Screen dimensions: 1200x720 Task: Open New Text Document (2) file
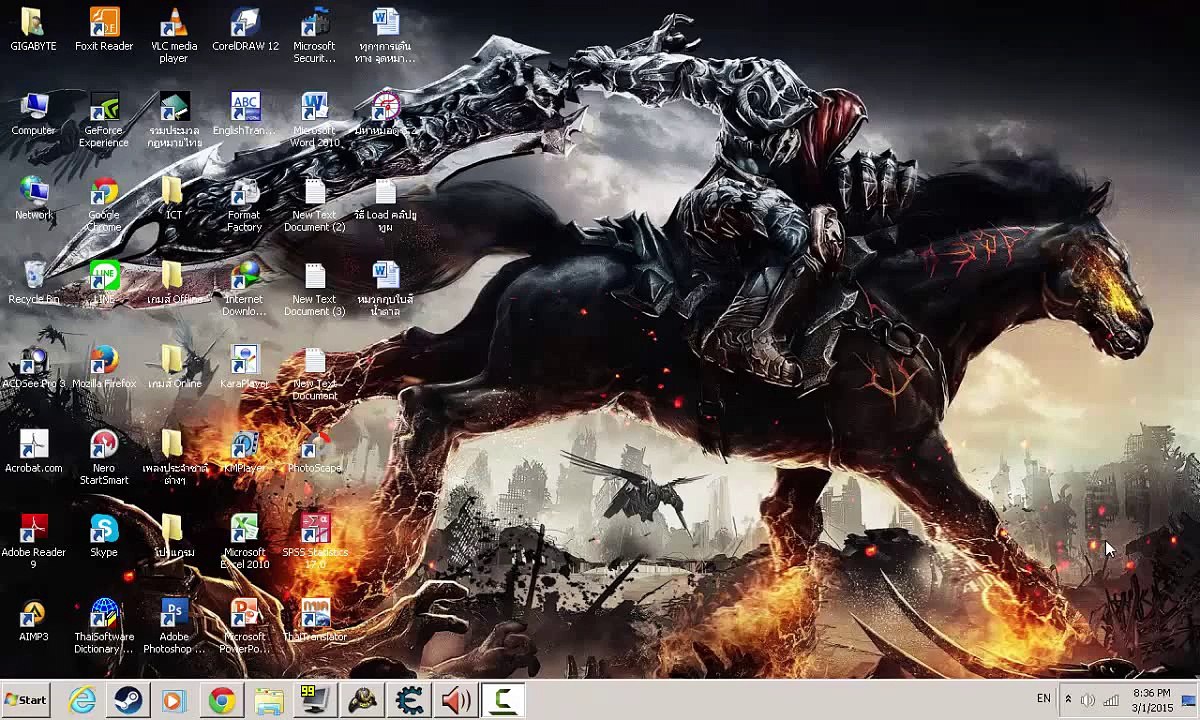point(315,204)
